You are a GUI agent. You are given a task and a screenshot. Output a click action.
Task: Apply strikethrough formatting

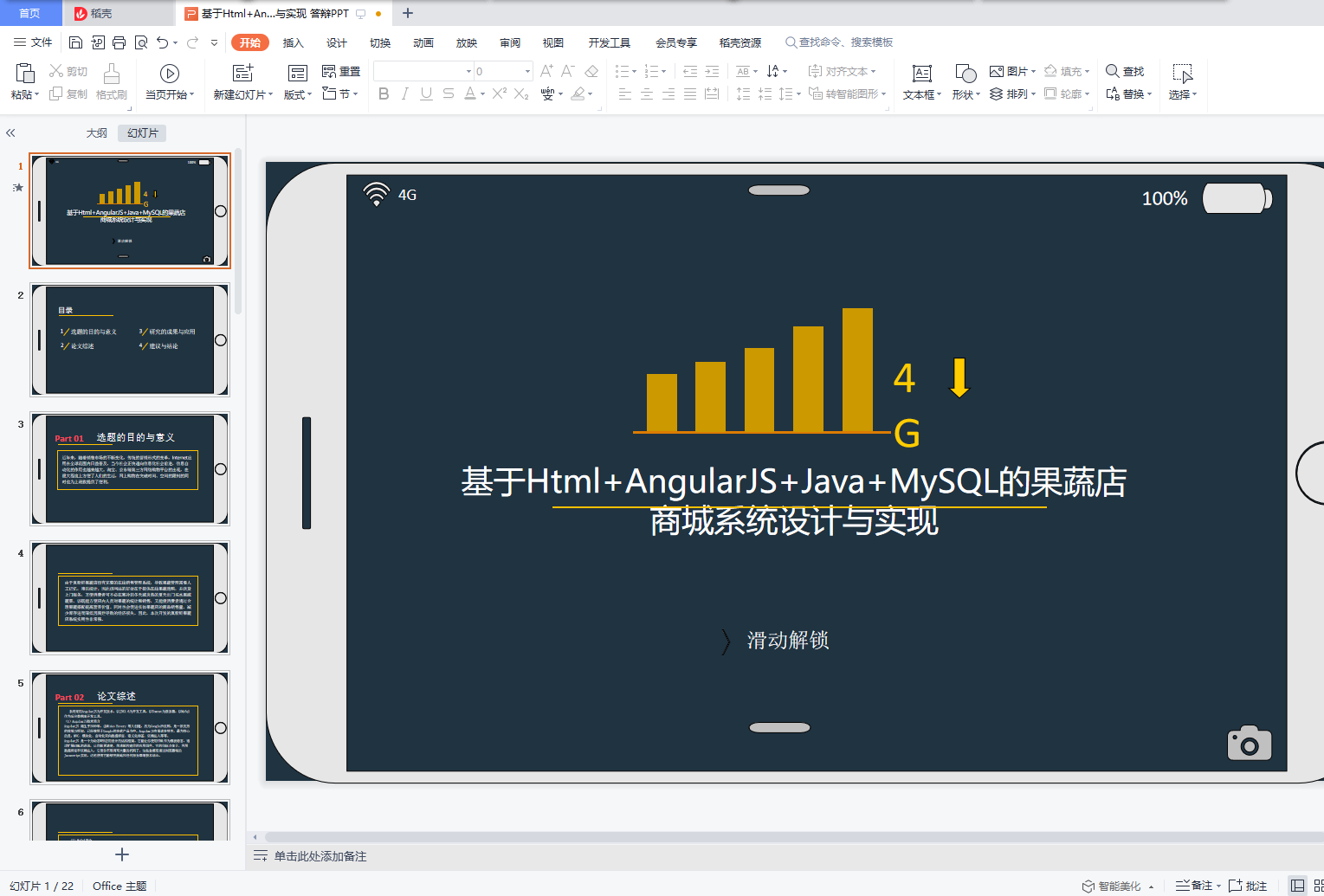tap(449, 93)
